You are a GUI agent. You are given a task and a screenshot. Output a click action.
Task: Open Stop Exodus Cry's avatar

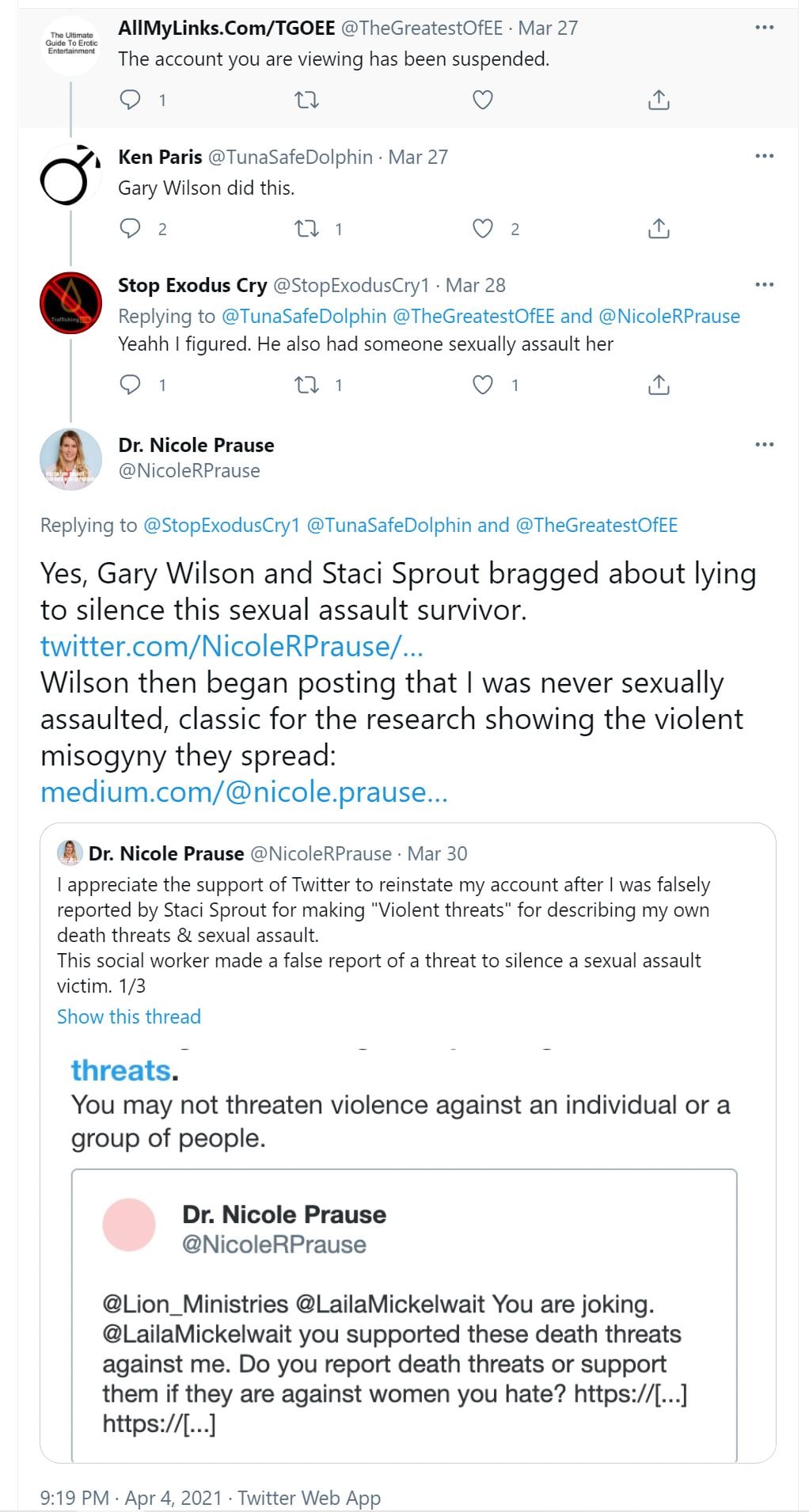71,302
